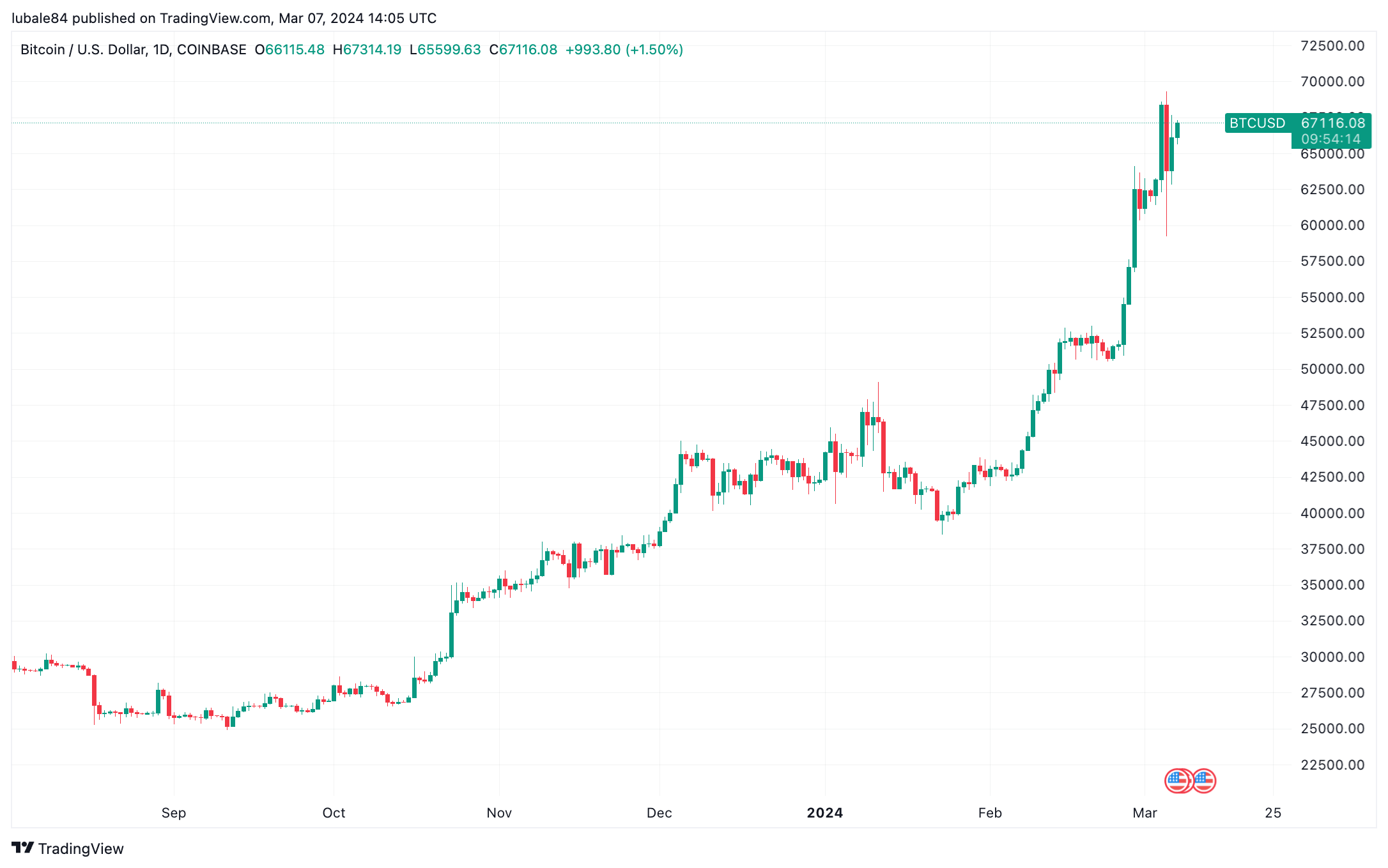Open the second US economic event flag

coord(1204,780)
